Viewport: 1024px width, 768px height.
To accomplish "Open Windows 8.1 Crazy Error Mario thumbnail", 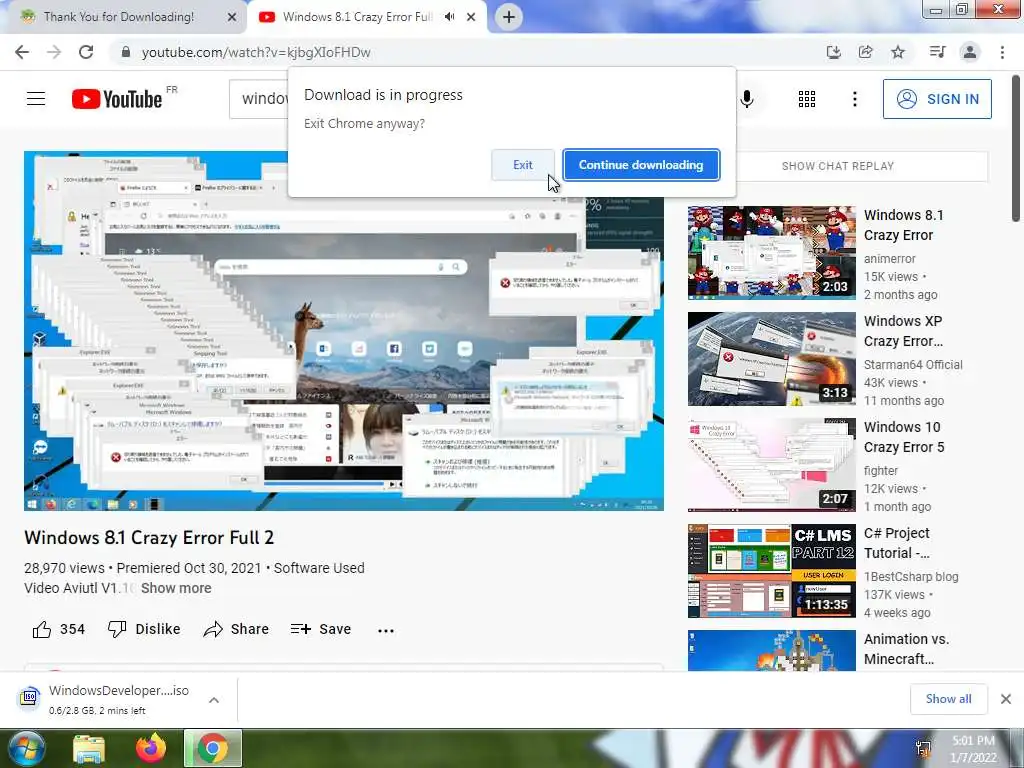I will click(x=771, y=253).
